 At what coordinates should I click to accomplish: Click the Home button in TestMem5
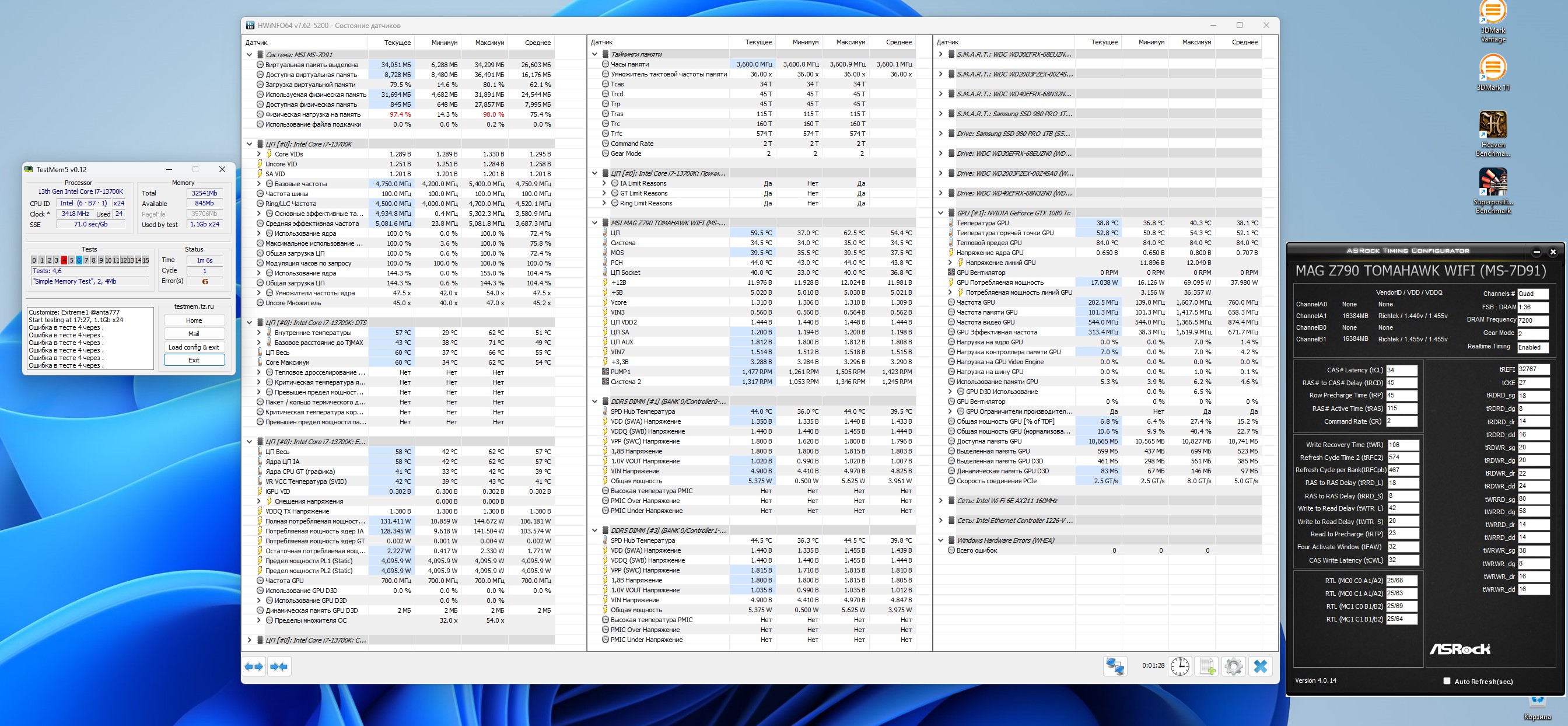[194, 320]
